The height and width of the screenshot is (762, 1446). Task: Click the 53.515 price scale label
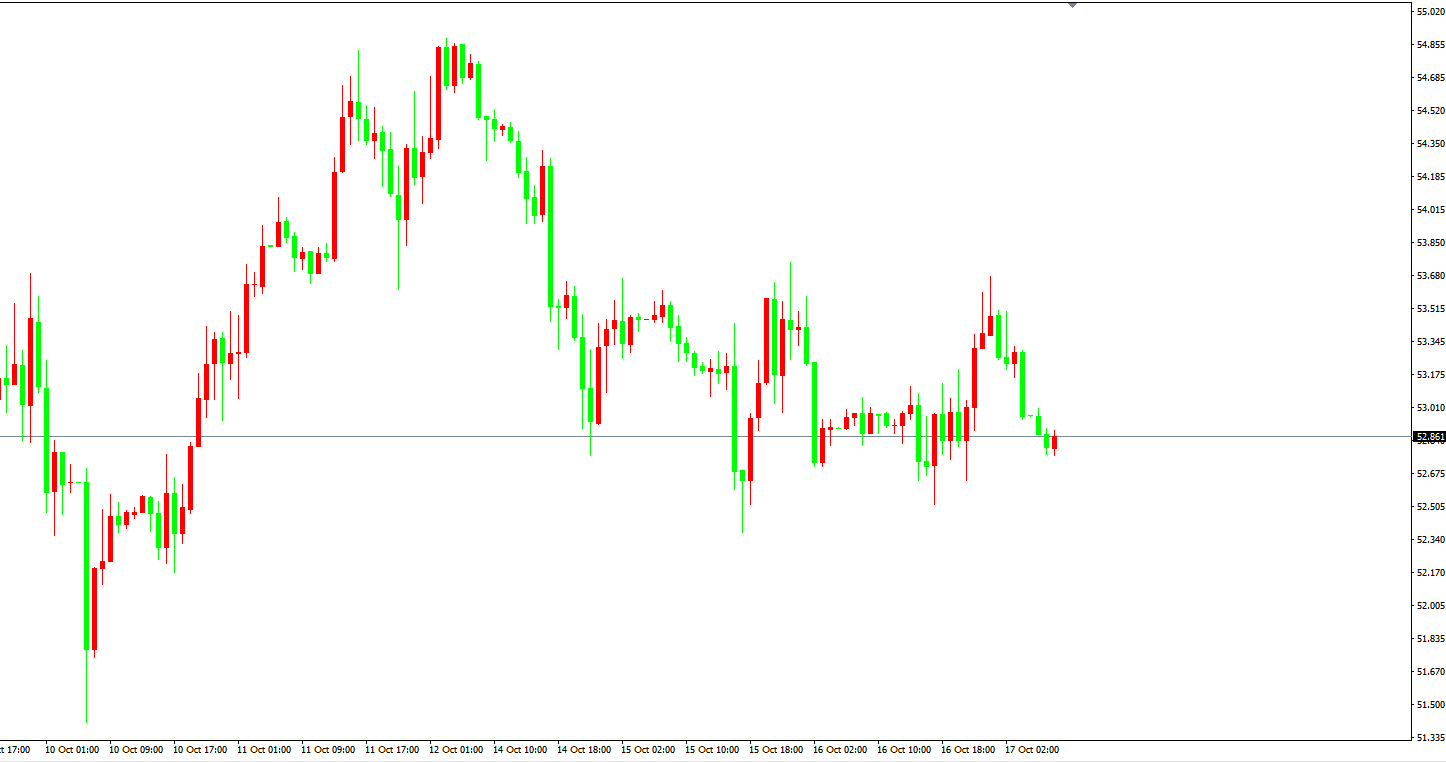[x=1429, y=309]
